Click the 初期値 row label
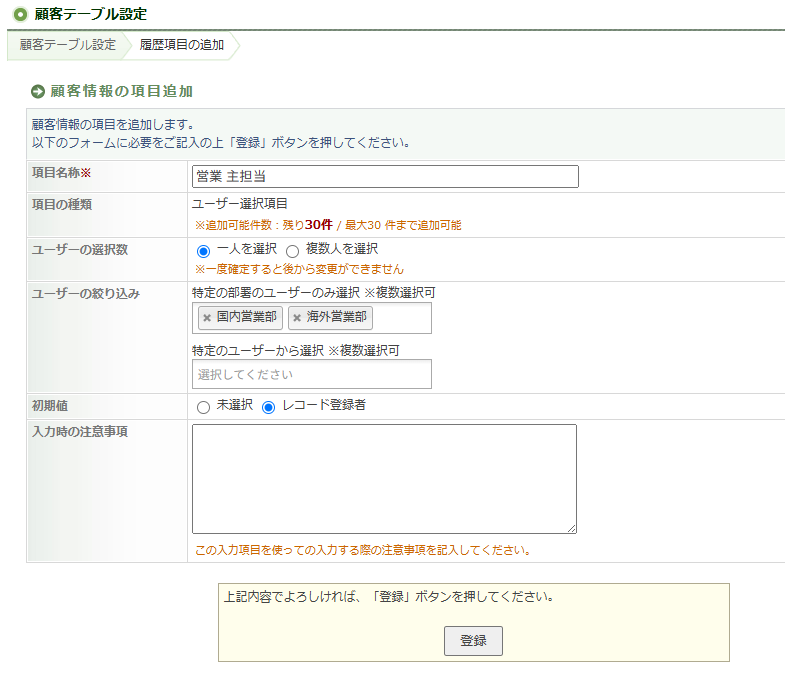785x678 pixels. 50,406
